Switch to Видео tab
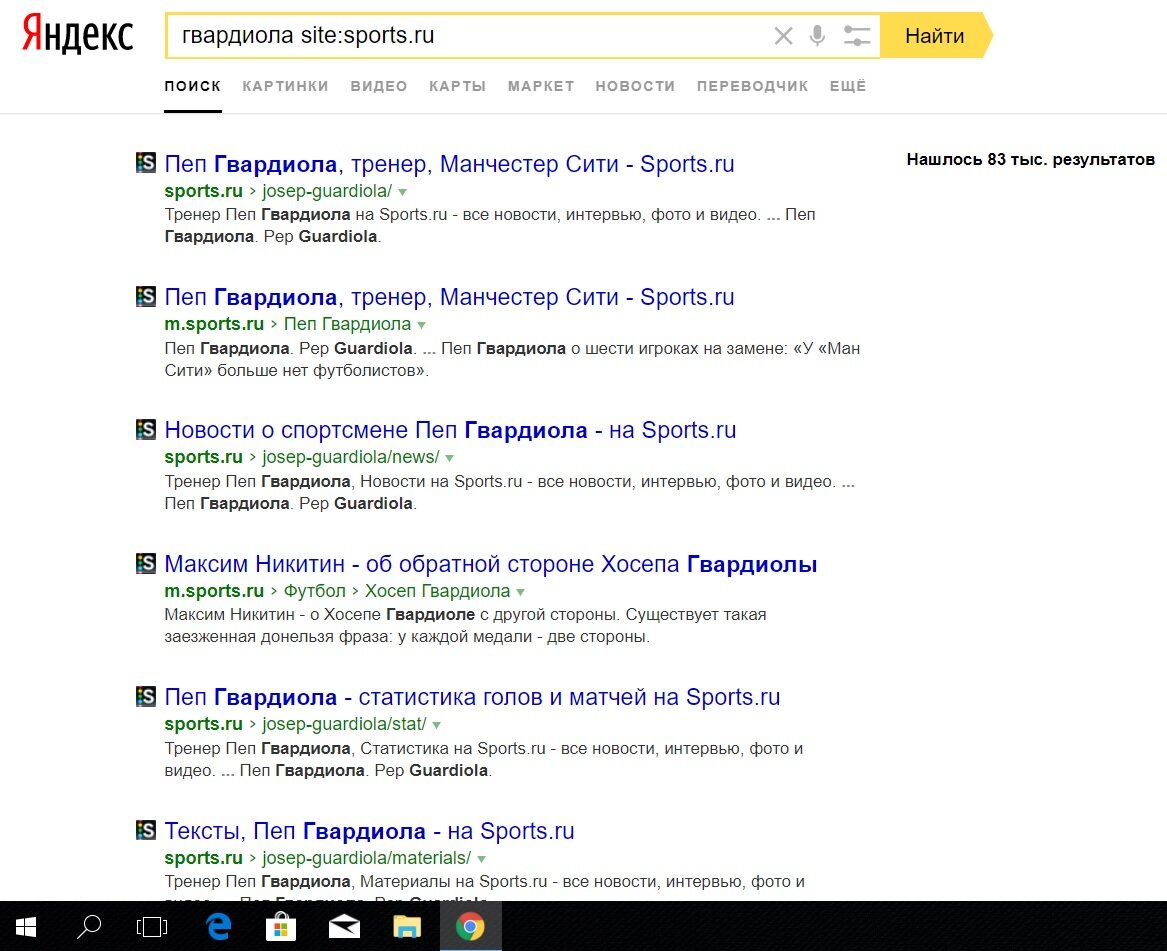1167x951 pixels. 379,86
